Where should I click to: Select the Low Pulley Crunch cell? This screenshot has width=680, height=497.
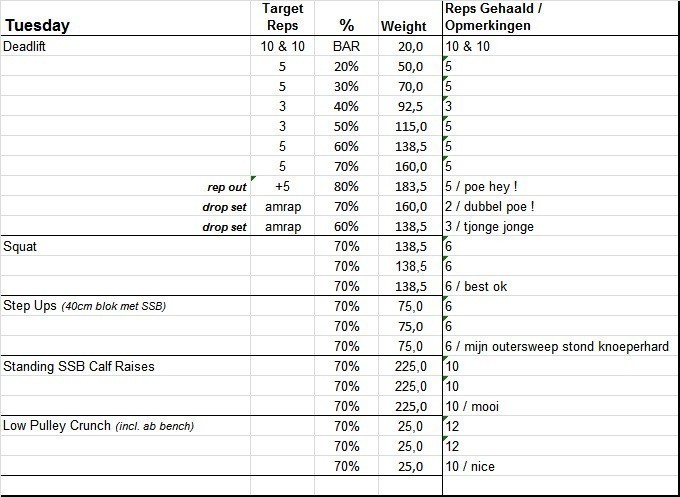click(x=97, y=426)
